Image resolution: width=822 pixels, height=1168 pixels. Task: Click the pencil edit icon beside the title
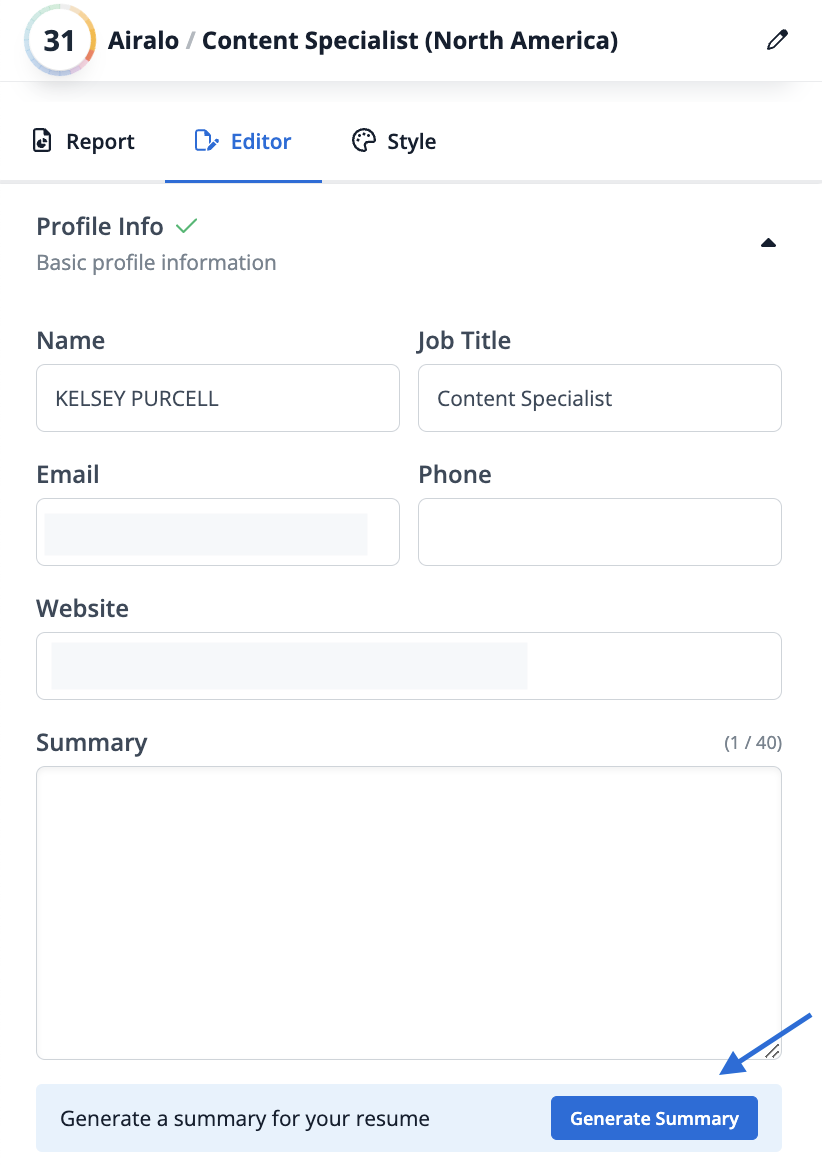coord(777,41)
